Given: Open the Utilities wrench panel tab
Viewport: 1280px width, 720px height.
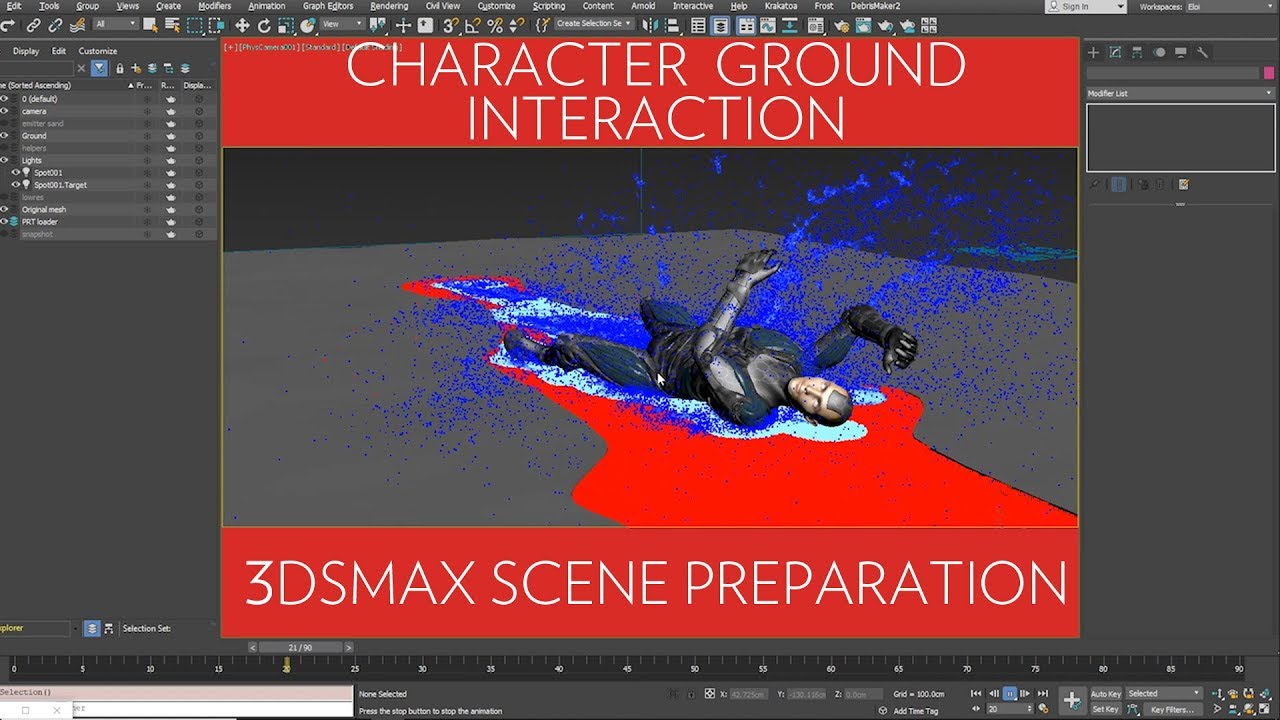Looking at the screenshot, I should pyautogui.click(x=1202, y=52).
